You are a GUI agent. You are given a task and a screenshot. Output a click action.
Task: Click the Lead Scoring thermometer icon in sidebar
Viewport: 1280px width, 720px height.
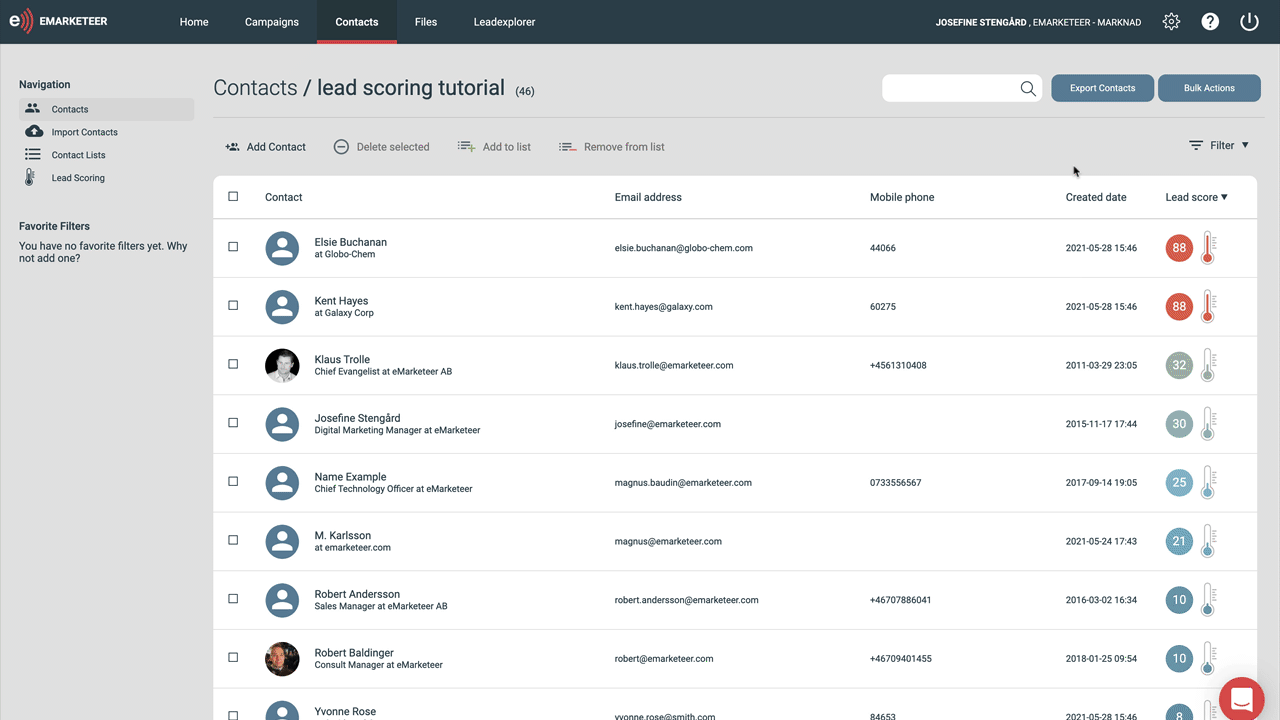click(x=30, y=178)
